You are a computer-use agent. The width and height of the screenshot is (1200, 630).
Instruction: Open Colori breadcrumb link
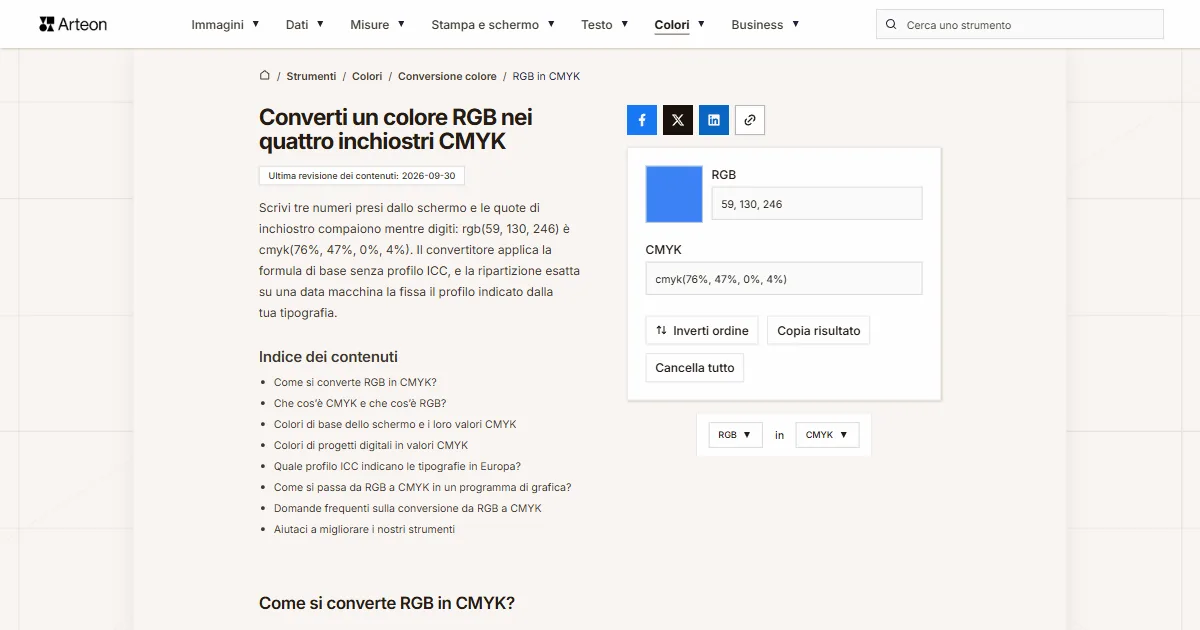(367, 76)
